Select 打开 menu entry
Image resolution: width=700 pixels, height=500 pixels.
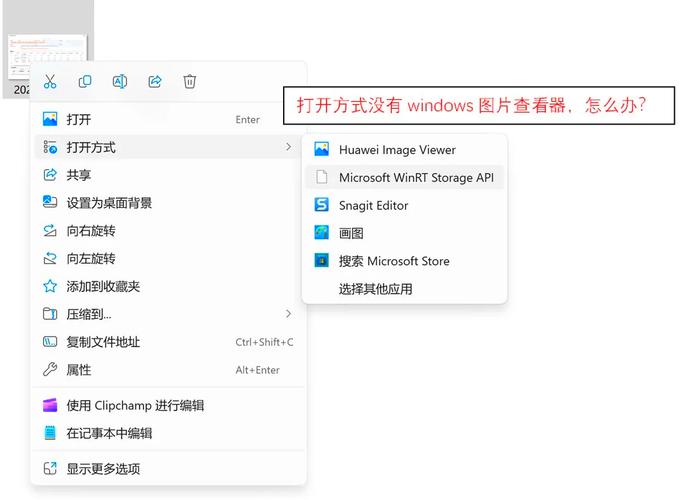tap(168, 119)
